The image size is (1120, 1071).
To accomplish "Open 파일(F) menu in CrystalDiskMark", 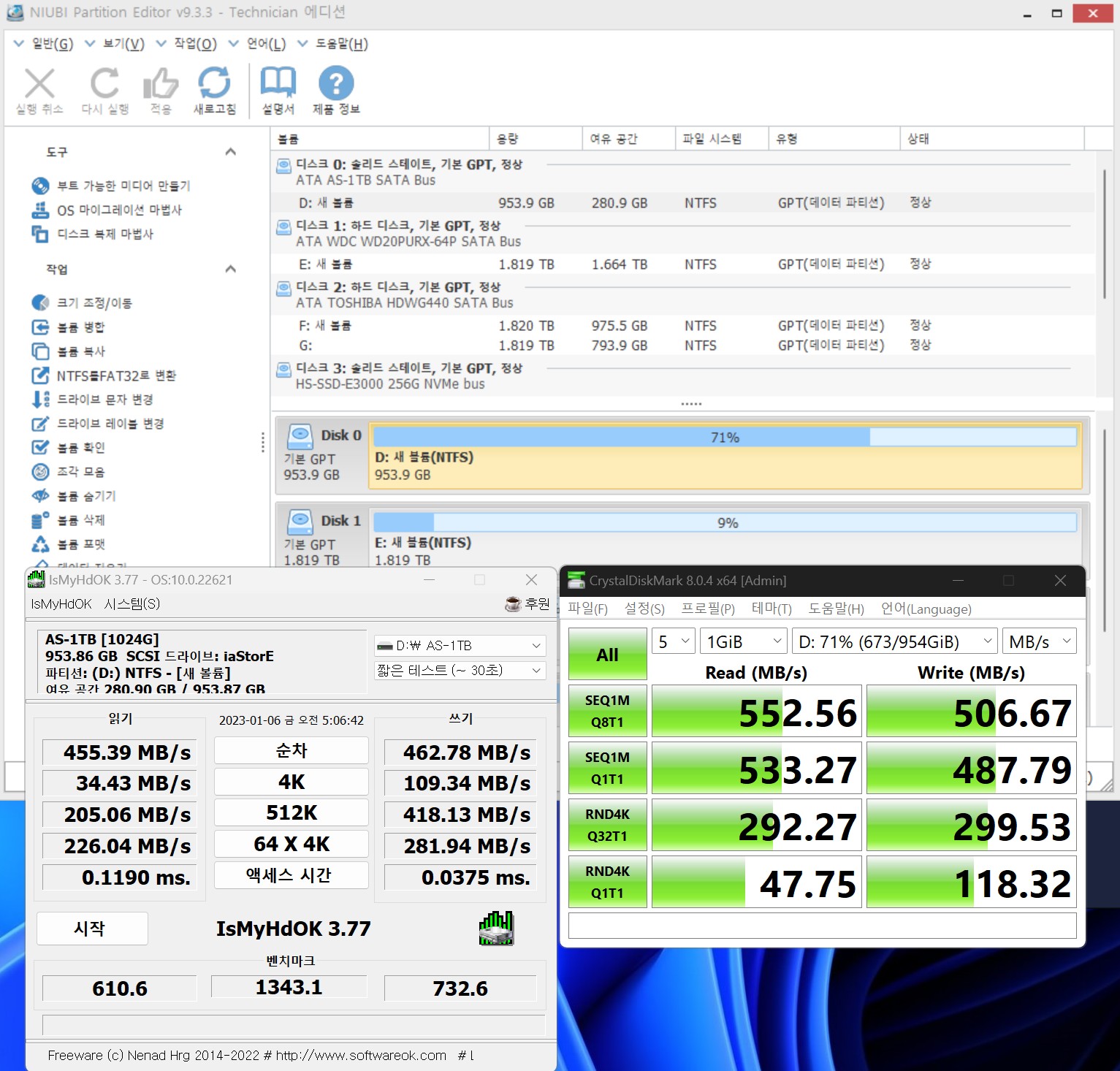I will 587,609.
